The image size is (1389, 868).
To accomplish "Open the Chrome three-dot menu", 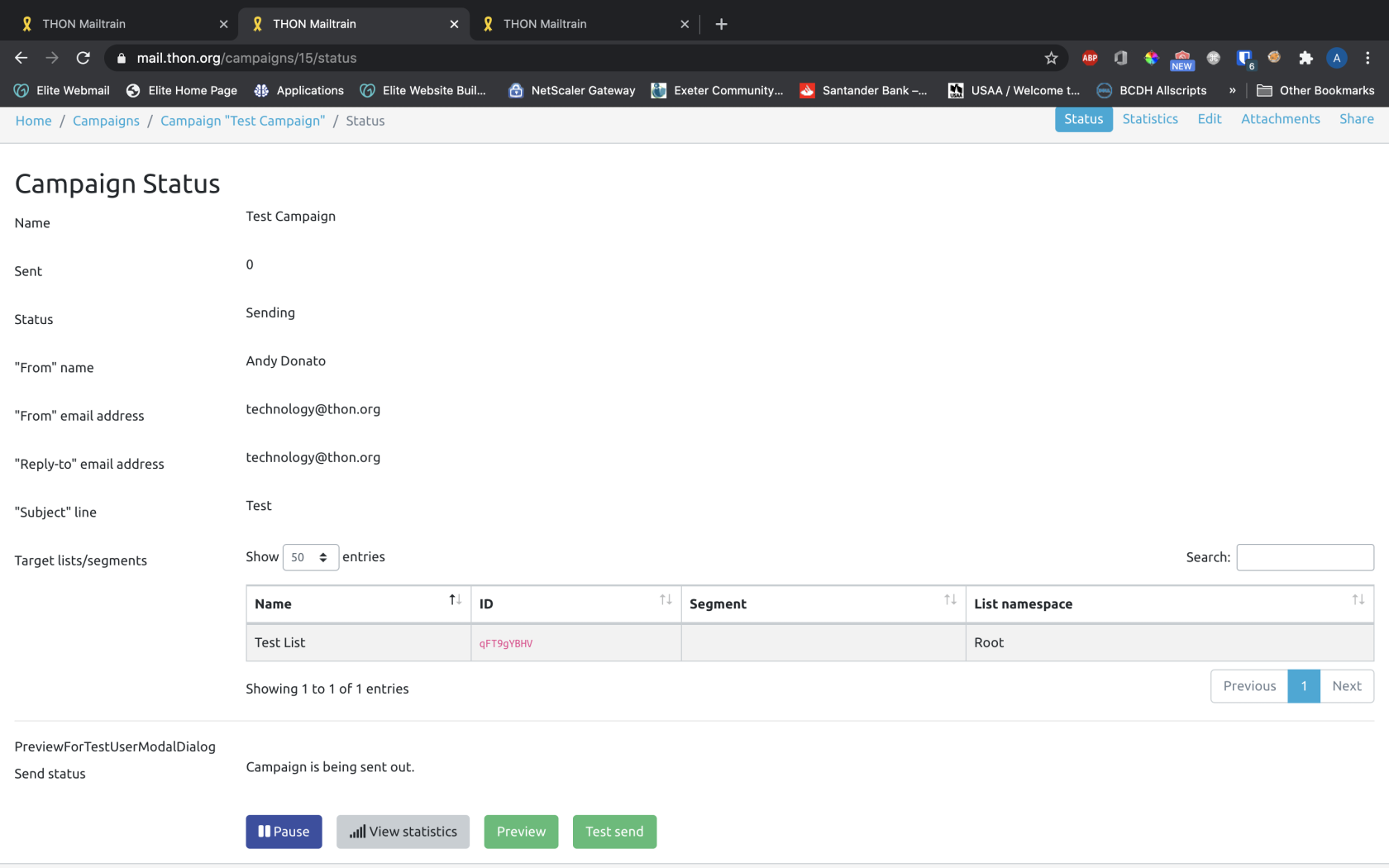I will [1368, 58].
